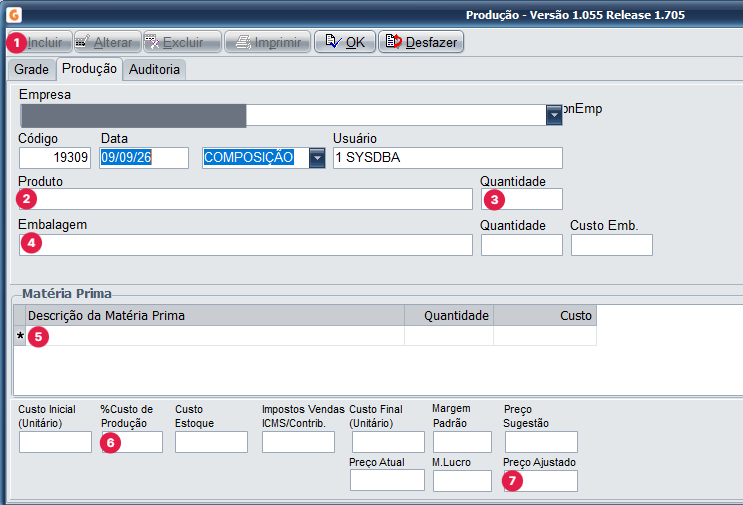Click the Descrição da Matéria Prima column header
This screenshot has width=743, height=505.
point(215,316)
